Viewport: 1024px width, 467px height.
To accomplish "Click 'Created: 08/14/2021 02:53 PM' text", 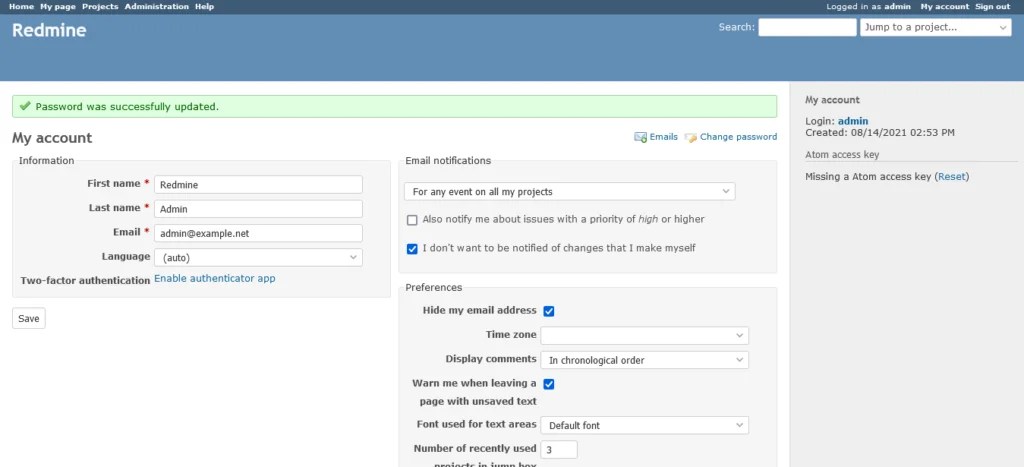I will click(880, 133).
